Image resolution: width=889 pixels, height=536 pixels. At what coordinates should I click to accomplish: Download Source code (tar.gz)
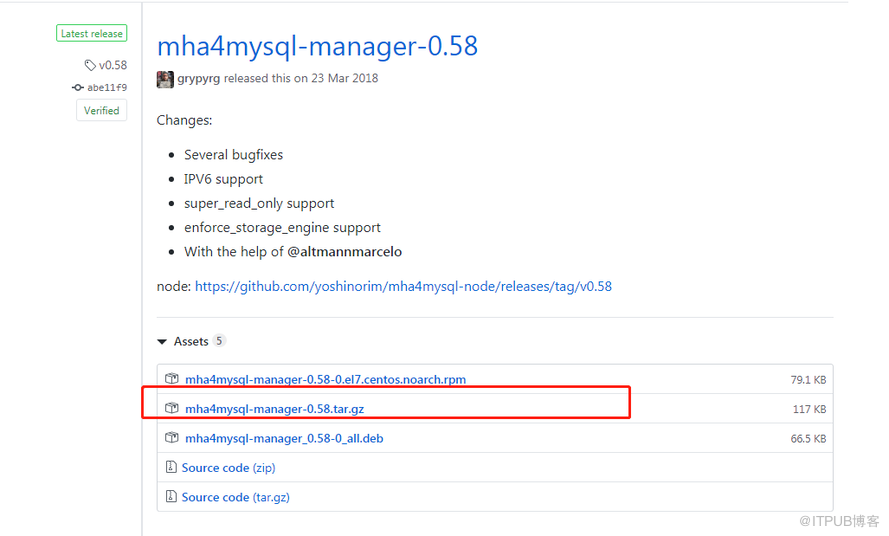(x=235, y=497)
